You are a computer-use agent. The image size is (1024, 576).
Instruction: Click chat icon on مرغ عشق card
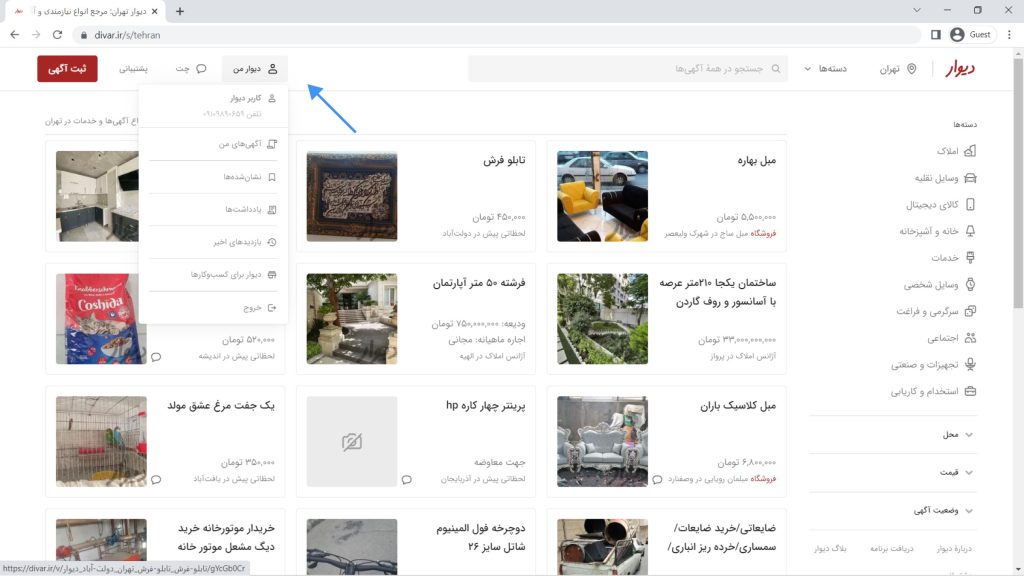(x=155, y=479)
